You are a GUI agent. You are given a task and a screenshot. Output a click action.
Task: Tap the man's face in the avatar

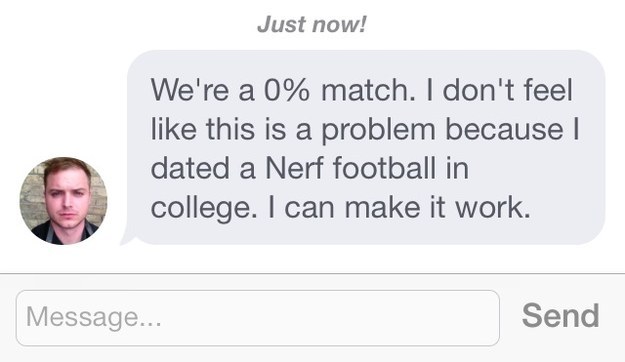pyautogui.click(x=67, y=193)
